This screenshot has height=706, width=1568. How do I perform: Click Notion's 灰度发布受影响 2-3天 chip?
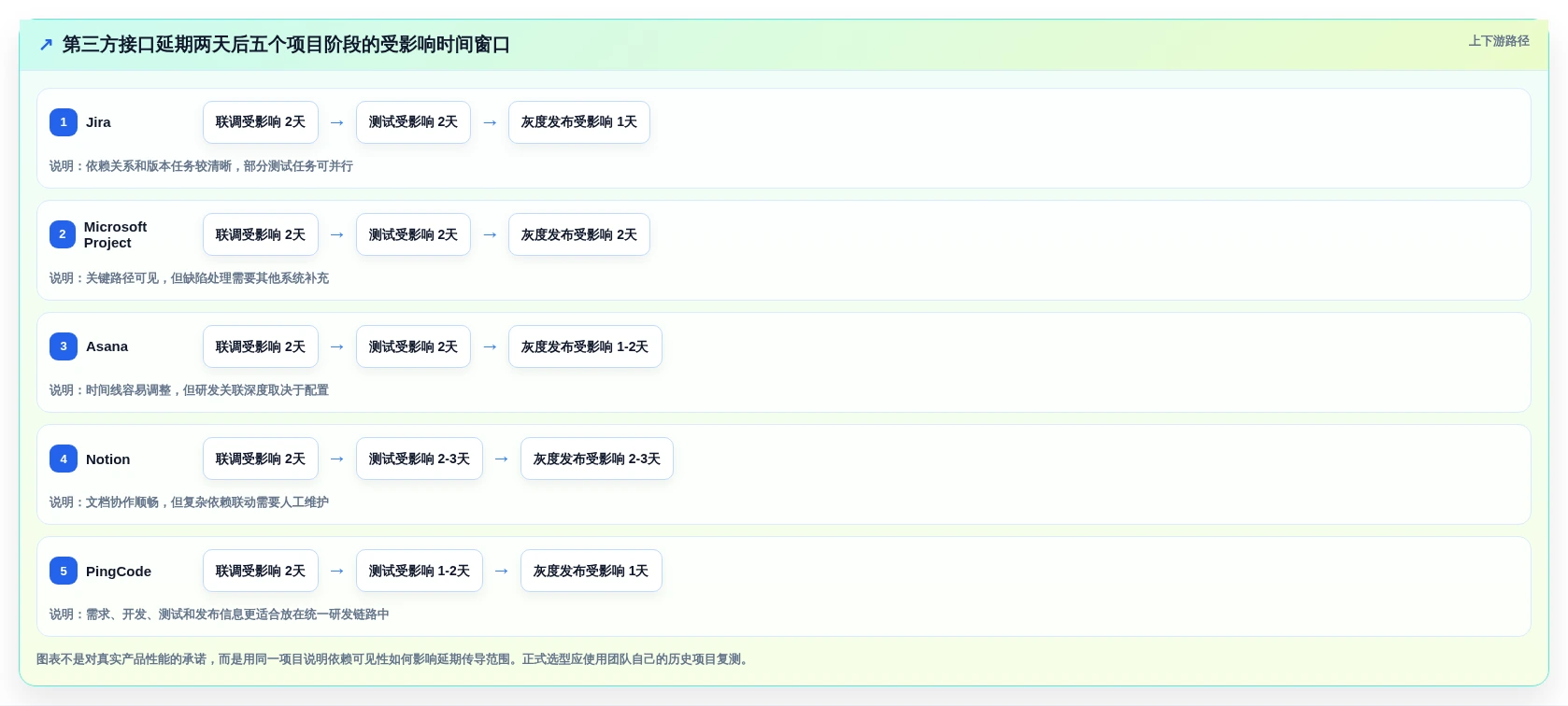tap(597, 459)
